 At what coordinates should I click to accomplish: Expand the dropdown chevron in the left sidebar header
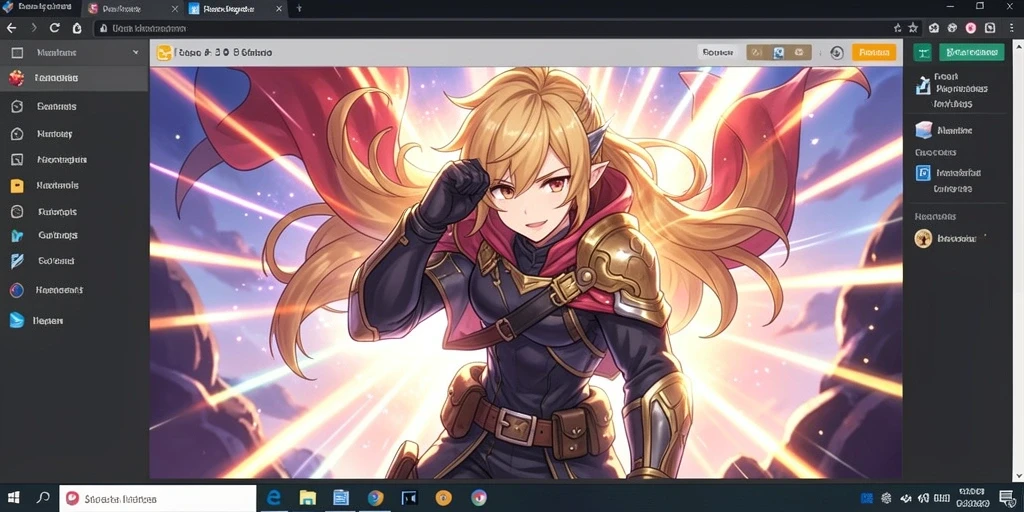click(x=136, y=53)
